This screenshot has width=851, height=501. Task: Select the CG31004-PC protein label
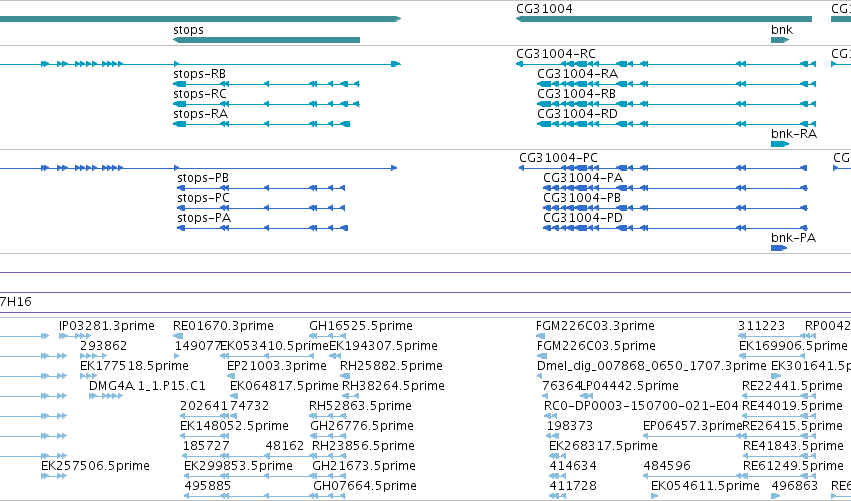pos(558,158)
